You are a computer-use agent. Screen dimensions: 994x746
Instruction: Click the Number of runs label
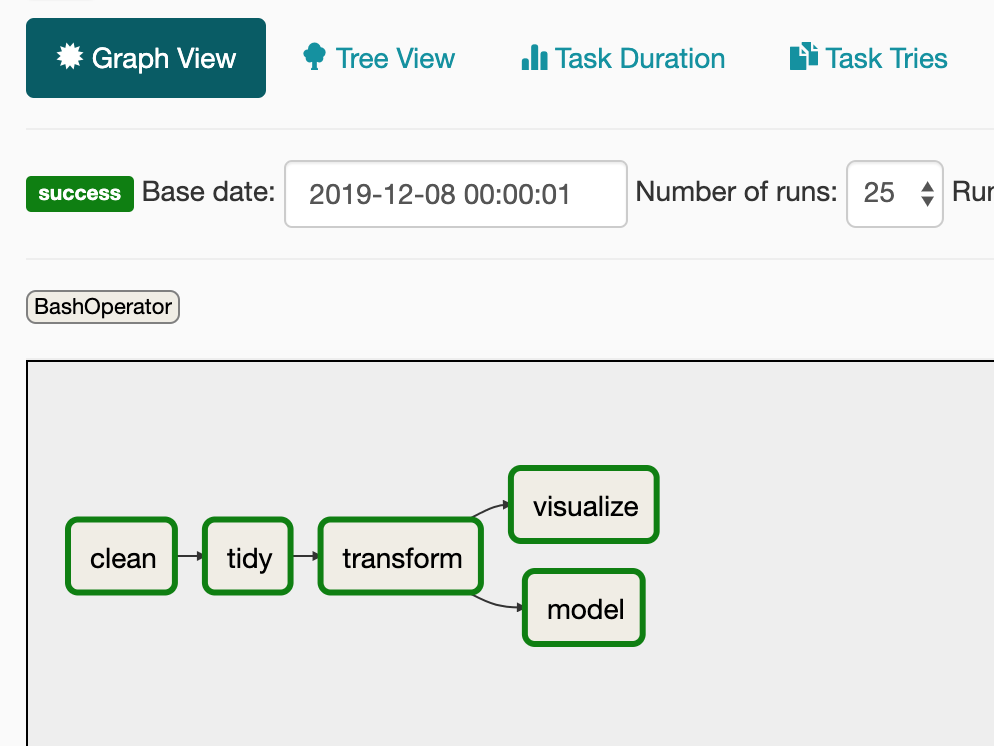(737, 191)
